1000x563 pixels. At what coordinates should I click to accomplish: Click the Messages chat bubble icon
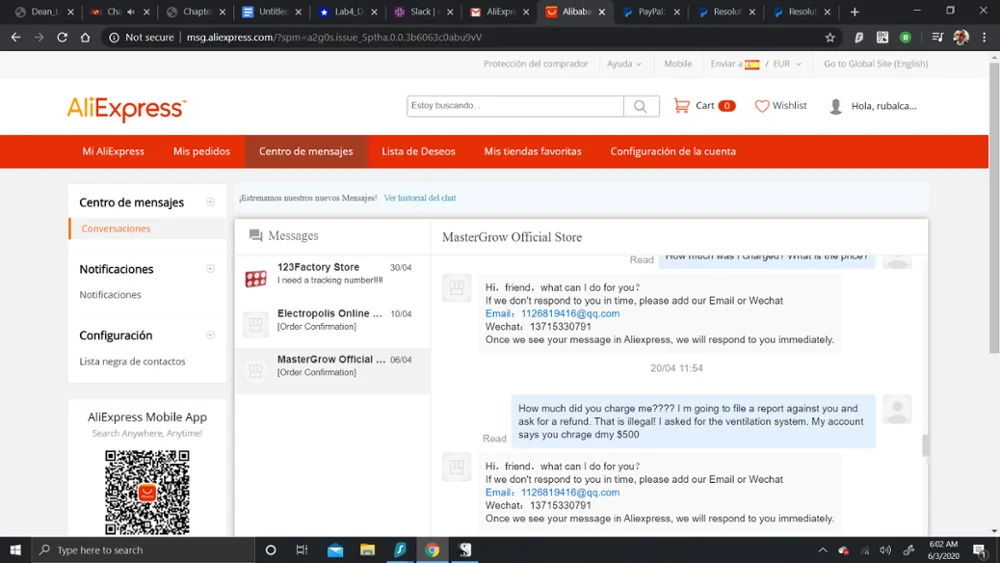pyautogui.click(x=256, y=236)
